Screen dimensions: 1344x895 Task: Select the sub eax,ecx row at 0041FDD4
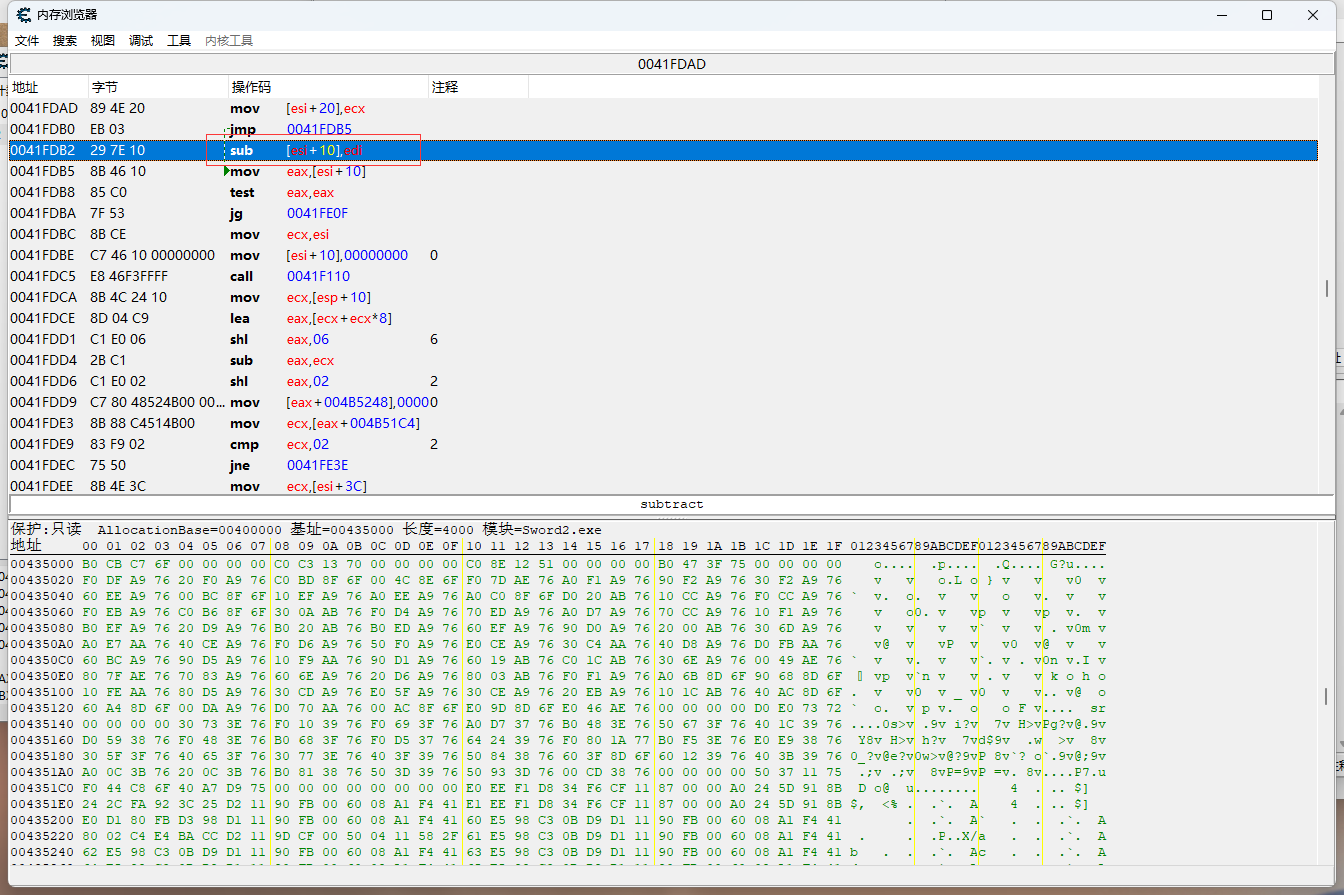tap(663, 360)
